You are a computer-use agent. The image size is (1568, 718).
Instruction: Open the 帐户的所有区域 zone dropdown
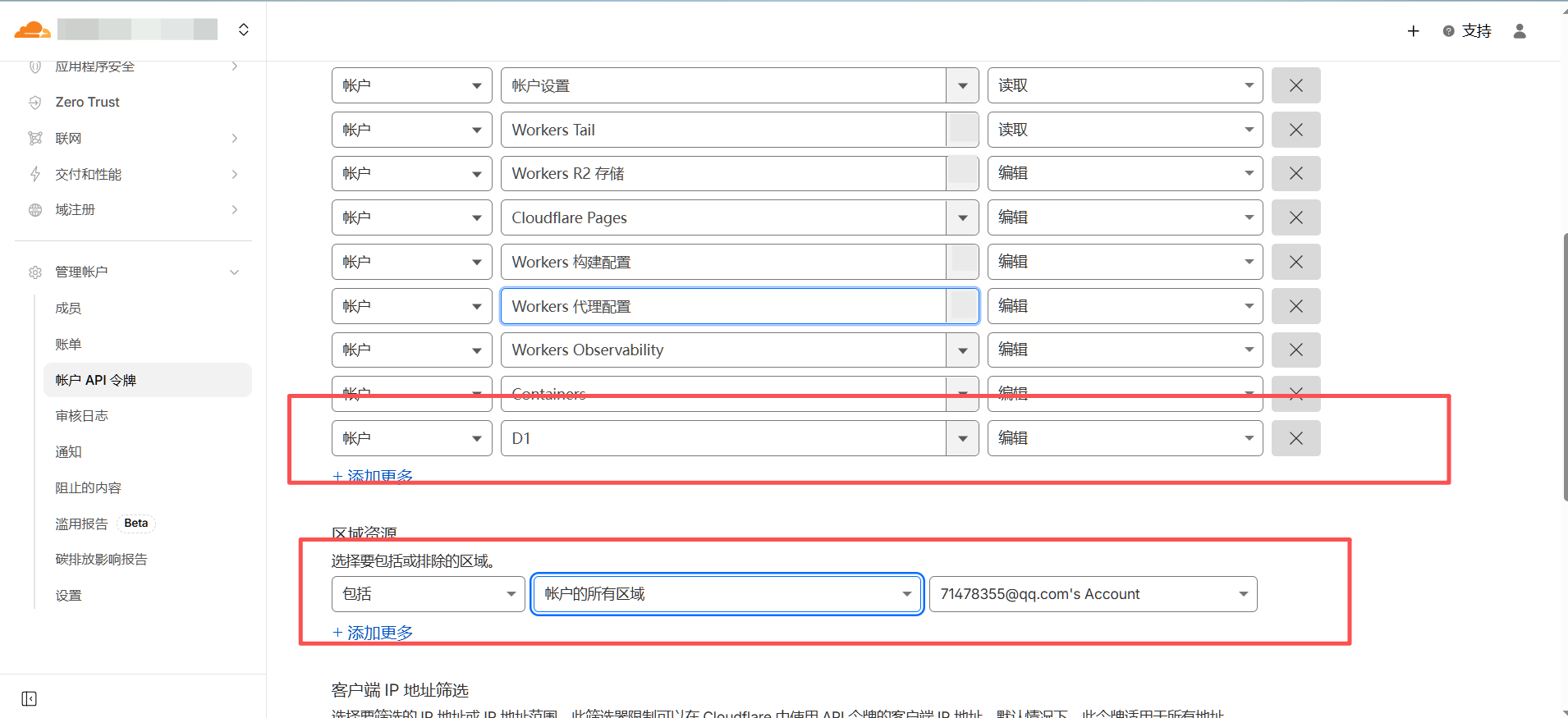(x=727, y=594)
